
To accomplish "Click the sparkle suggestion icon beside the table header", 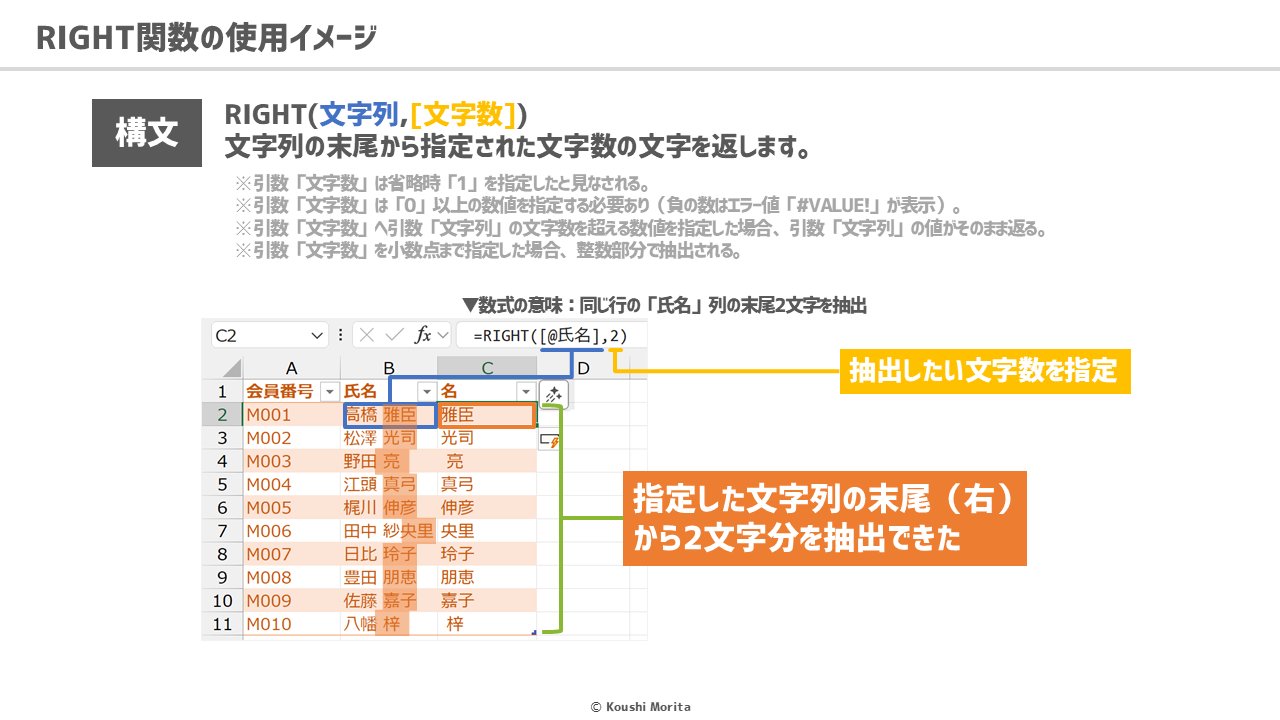I will click(553, 394).
